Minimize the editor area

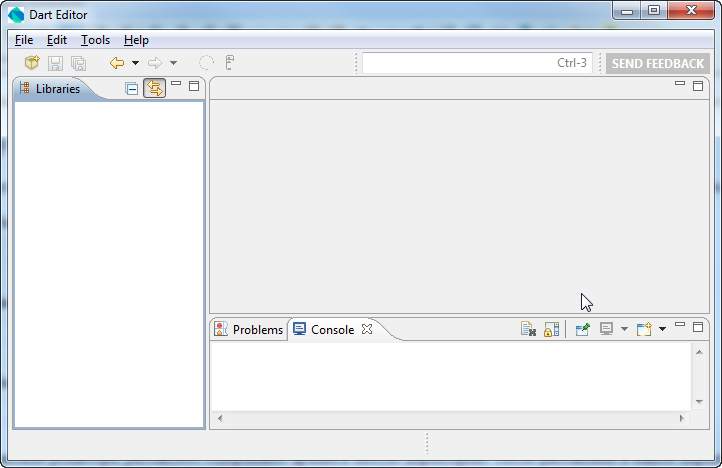[x=680, y=84]
